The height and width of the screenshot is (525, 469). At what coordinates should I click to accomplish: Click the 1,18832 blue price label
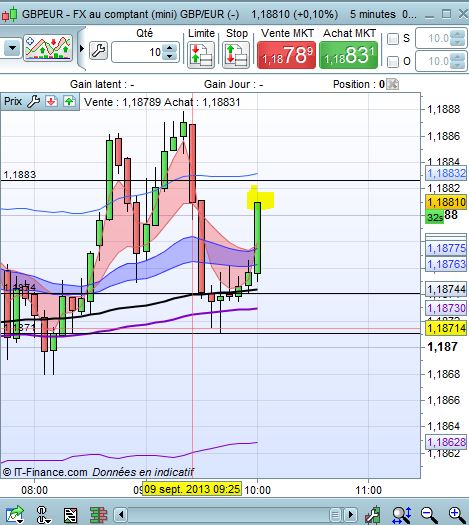click(x=446, y=173)
